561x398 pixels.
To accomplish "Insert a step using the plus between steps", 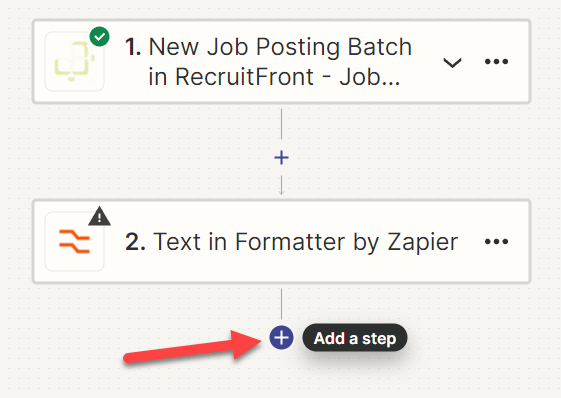I will 282,158.
